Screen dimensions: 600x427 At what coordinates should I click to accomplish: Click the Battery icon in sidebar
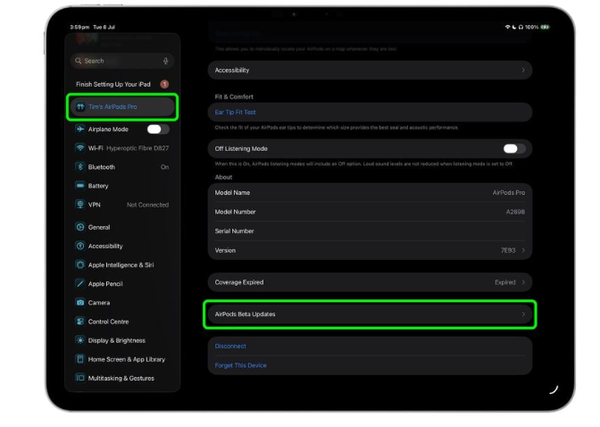80,186
